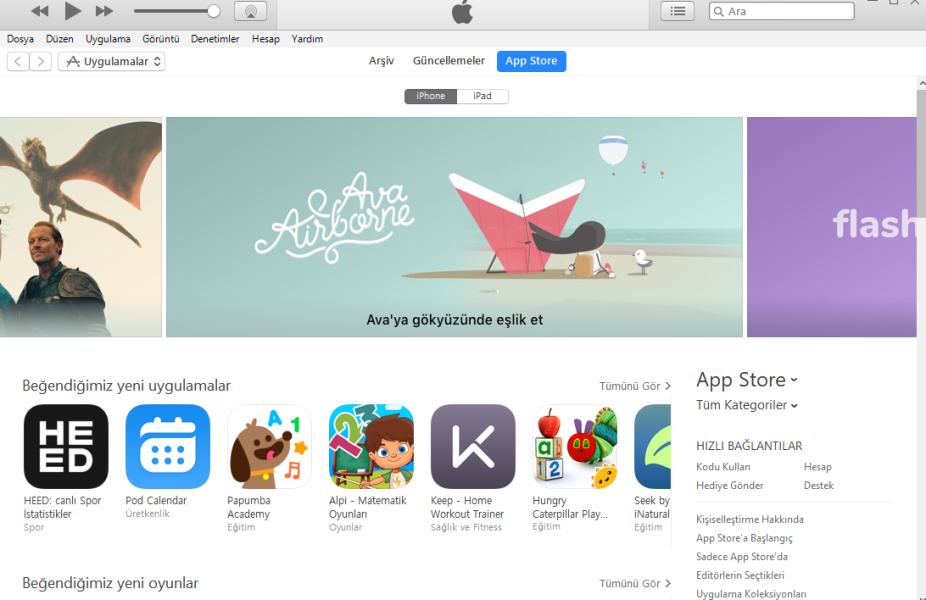Open the Pod Calendar app icon

click(x=168, y=446)
